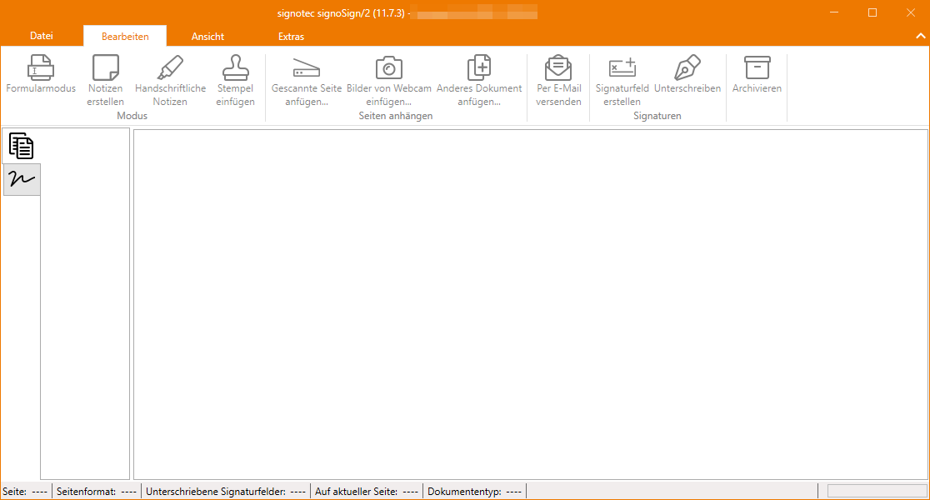Screen dimensions: 930x500
Task: Switch to the signatures sidebar tab
Action: 21,179
